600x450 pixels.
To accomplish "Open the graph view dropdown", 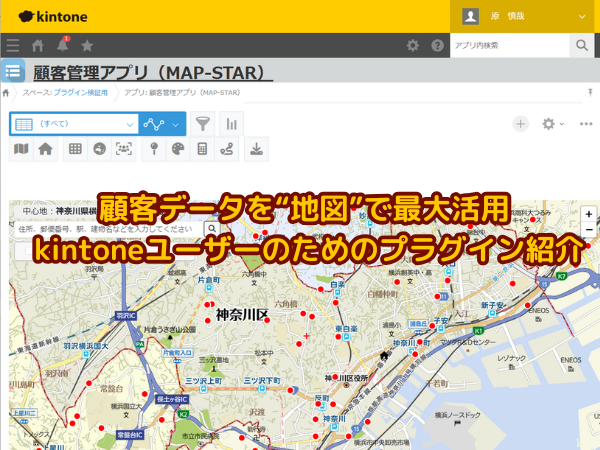I will tap(162, 124).
